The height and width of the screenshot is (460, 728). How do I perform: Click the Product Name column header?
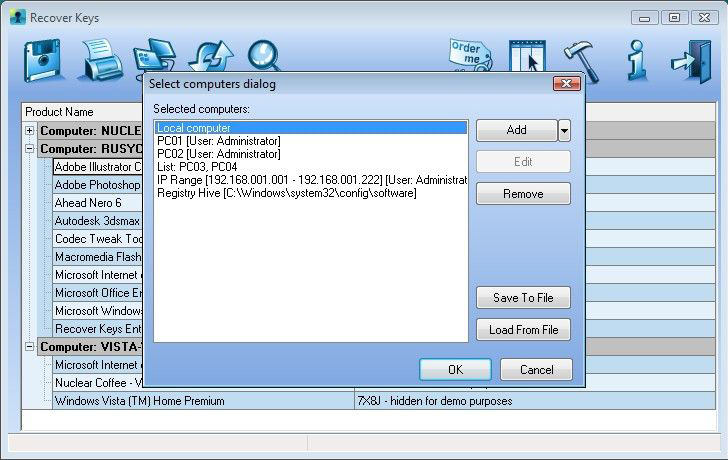[x=83, y=112]
